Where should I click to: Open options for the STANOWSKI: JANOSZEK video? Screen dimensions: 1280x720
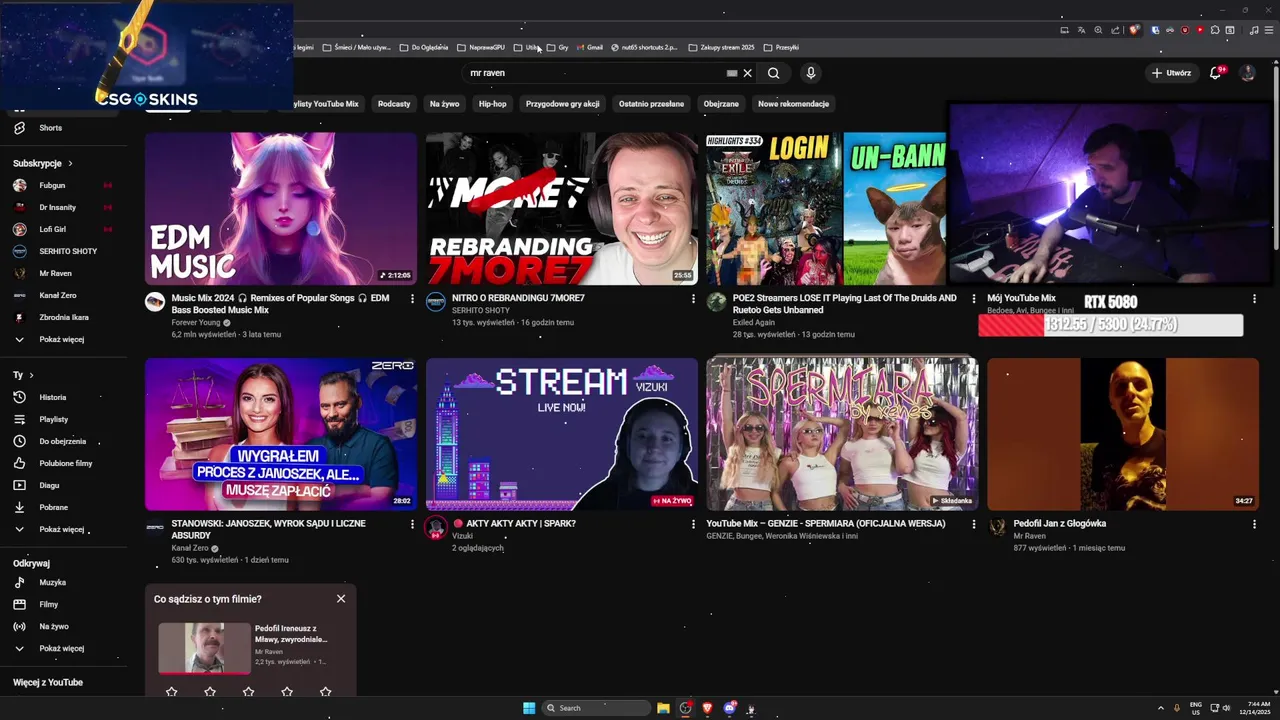point(412,524)
